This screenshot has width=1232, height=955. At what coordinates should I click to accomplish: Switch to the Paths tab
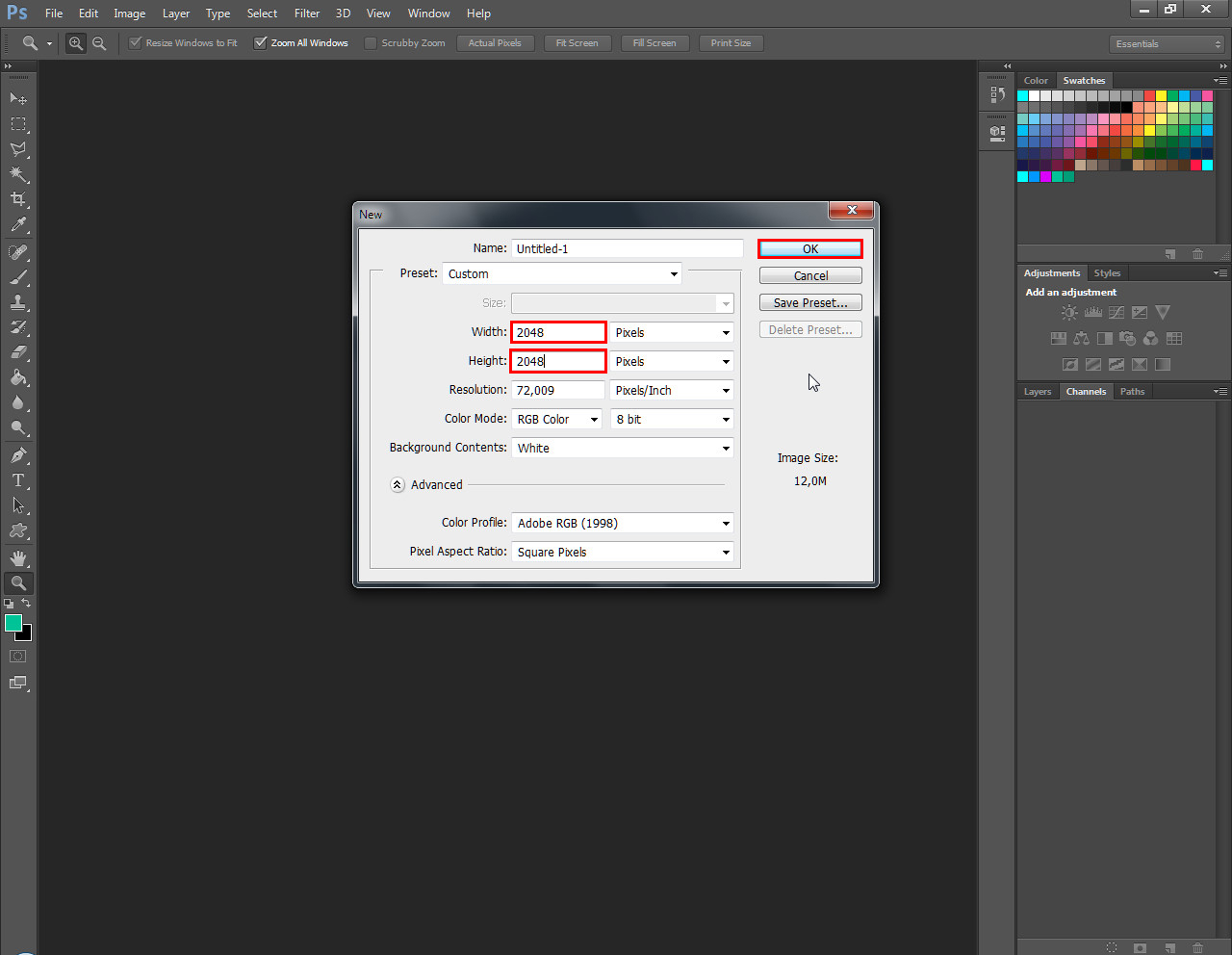pyautogui.click(x=1132, y=392)
